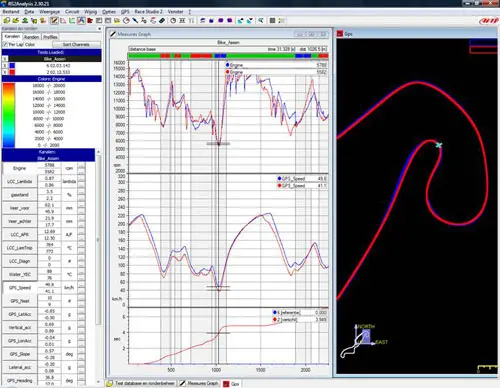Toggle the Per Lap Color checkbox
500x388 pixels.
pos(5,44)
